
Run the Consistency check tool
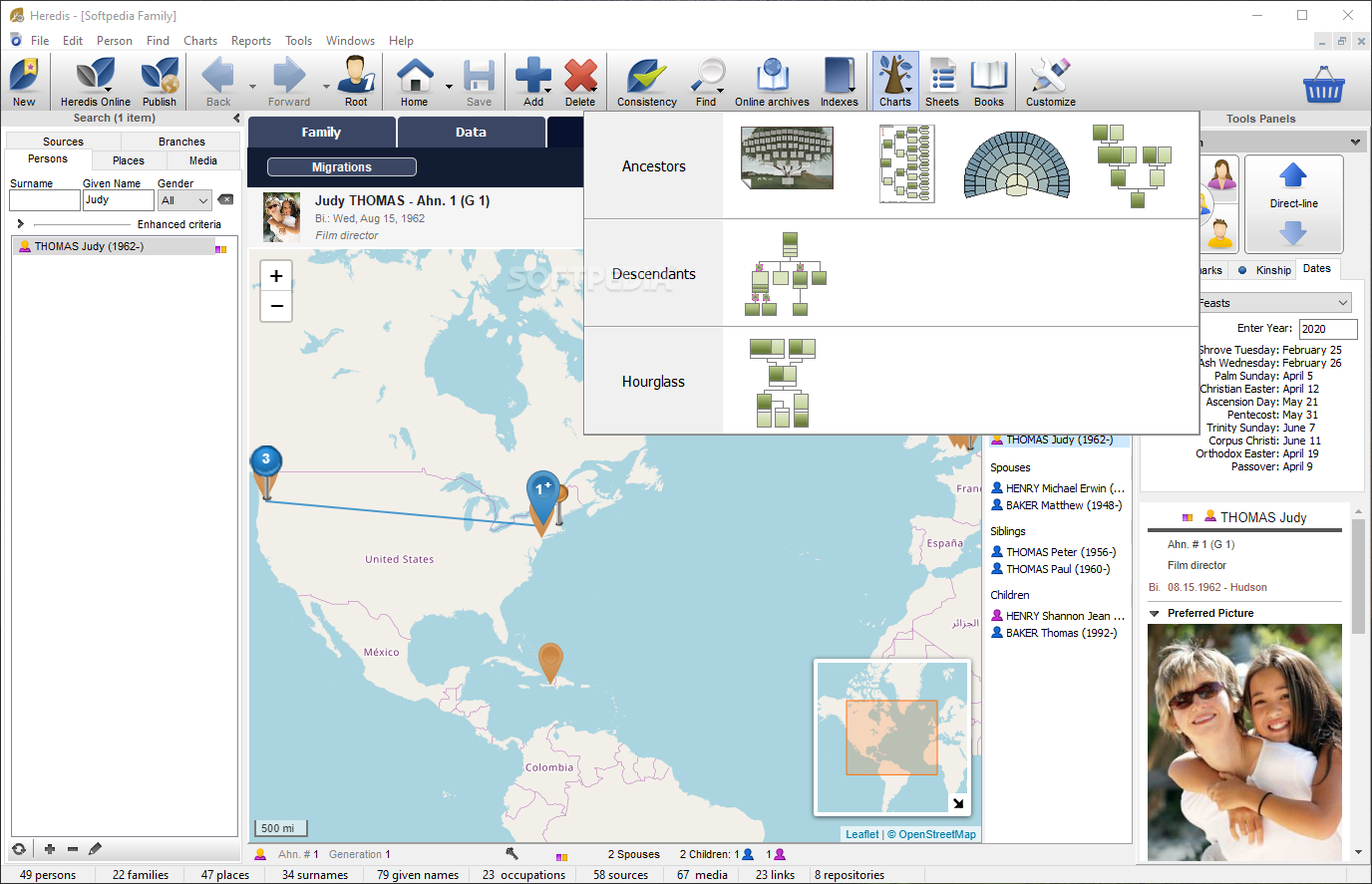point(646,82)
